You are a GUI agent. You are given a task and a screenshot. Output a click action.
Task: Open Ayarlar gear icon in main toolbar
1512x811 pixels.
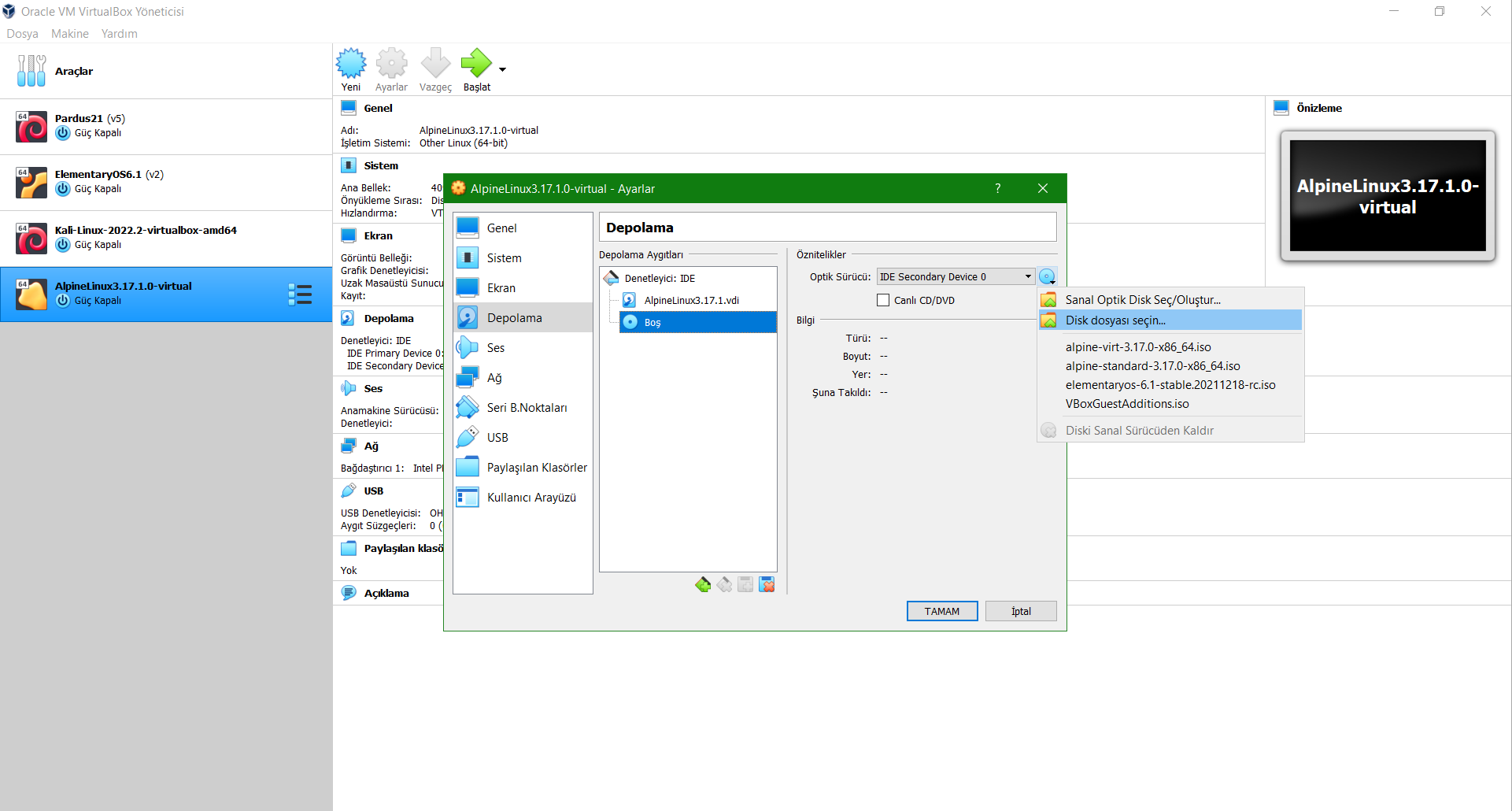(x=391, y=64)
